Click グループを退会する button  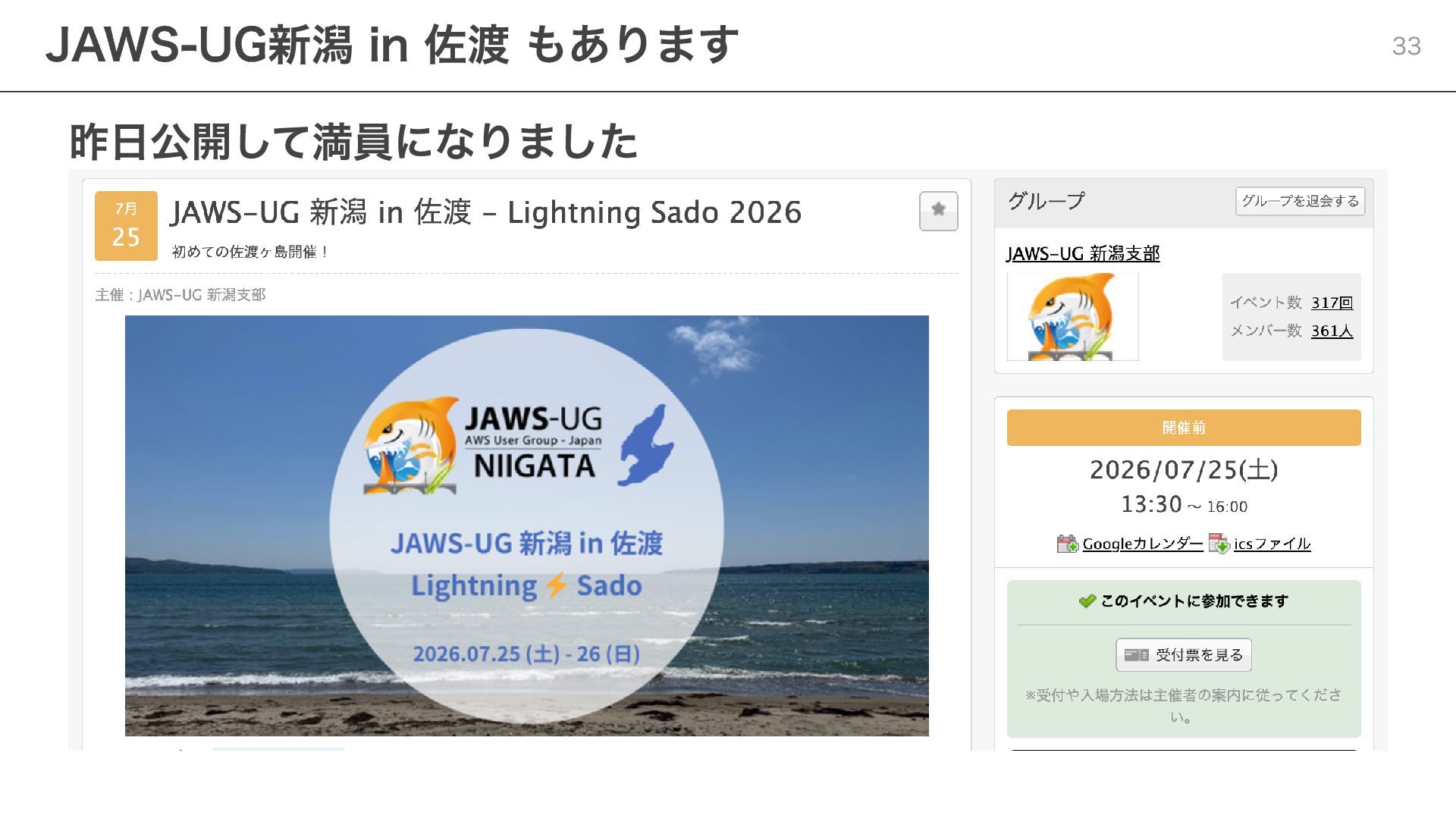1300,201
